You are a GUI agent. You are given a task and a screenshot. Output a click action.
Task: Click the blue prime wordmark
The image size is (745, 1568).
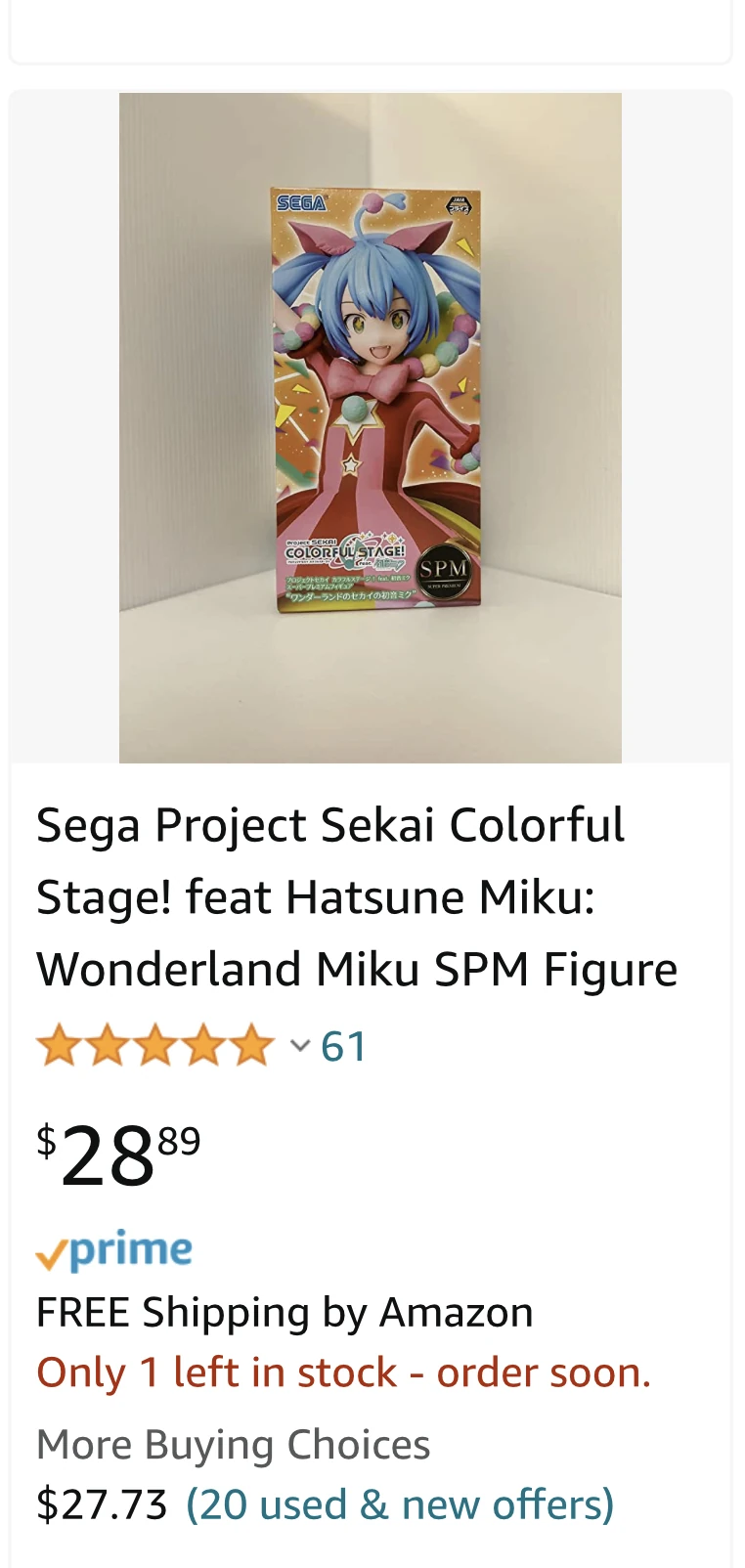tap(131, 1249)
